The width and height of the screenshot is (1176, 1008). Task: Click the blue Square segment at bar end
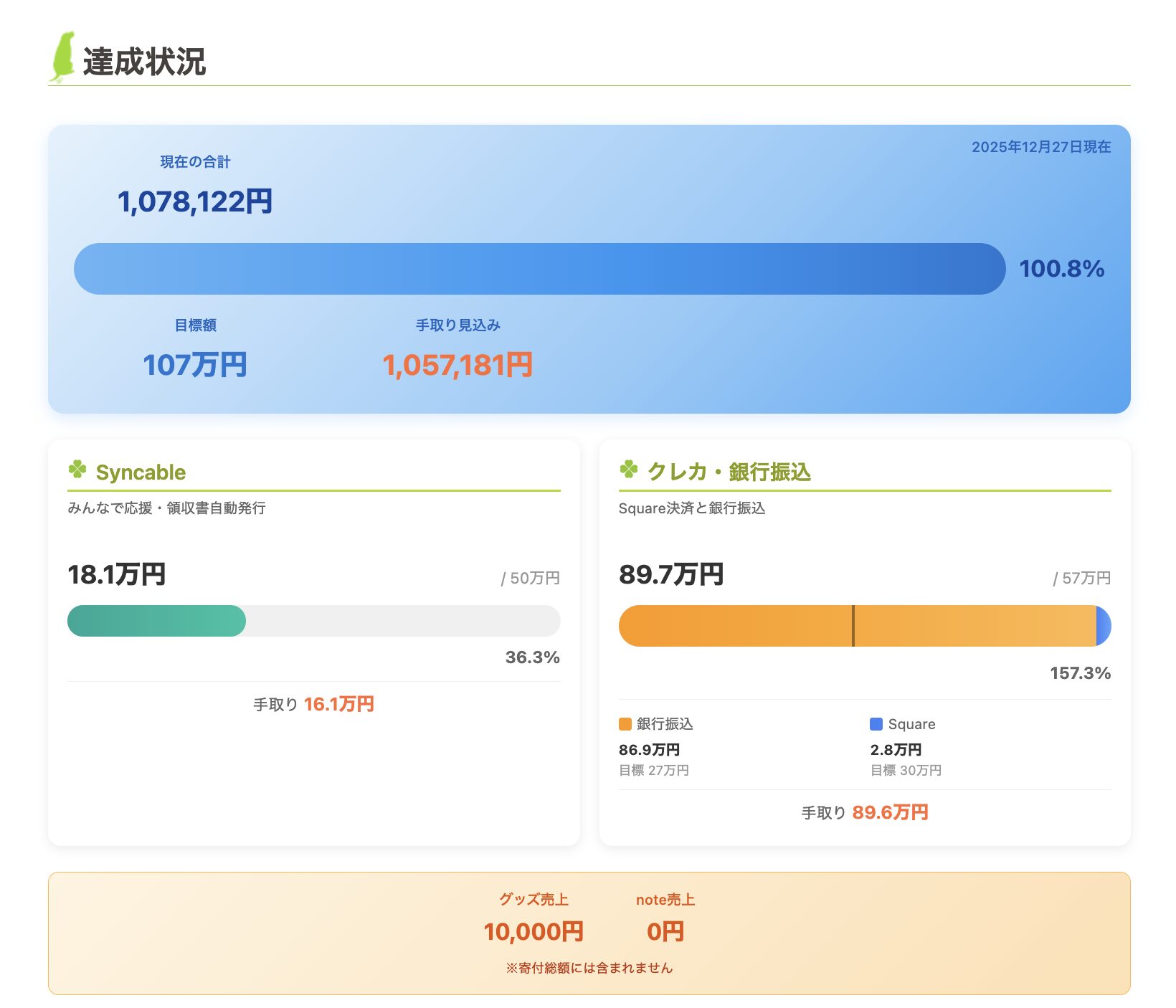[1104, 626]
